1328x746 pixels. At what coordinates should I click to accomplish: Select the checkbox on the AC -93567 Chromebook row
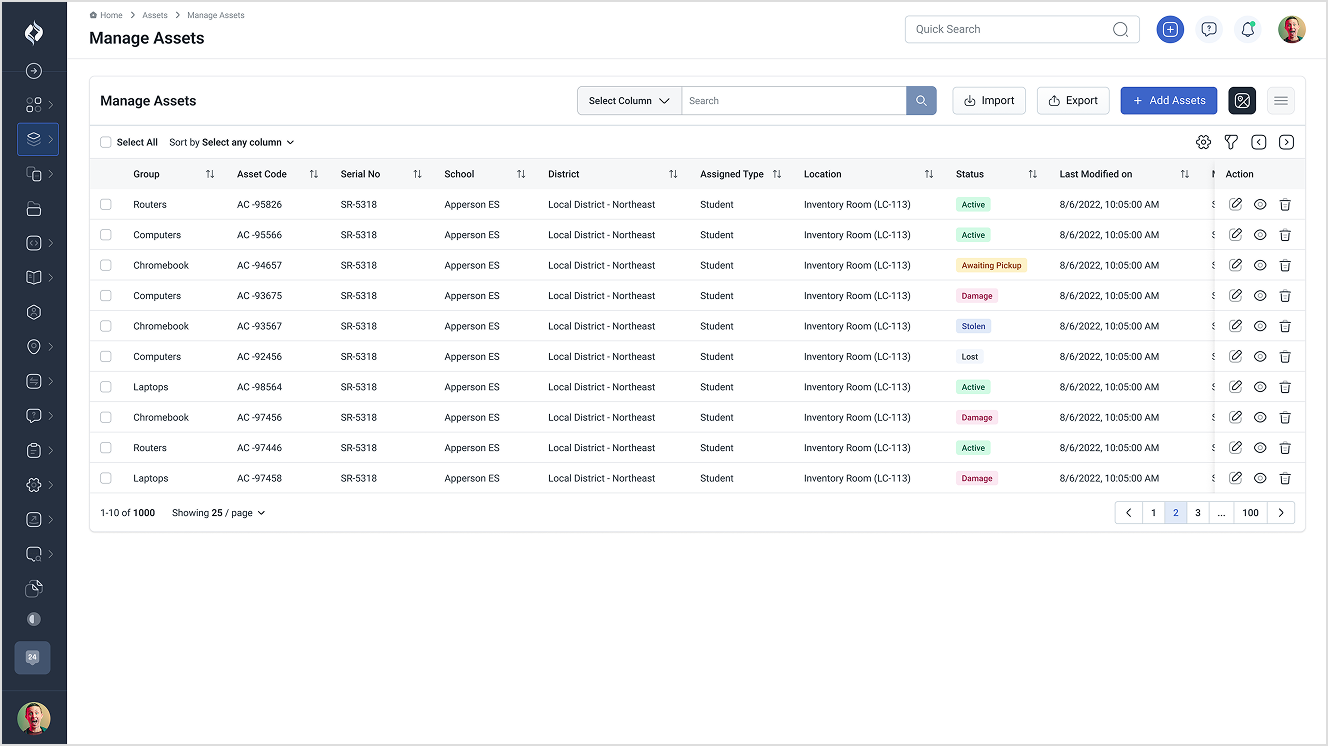click(105, 326)
